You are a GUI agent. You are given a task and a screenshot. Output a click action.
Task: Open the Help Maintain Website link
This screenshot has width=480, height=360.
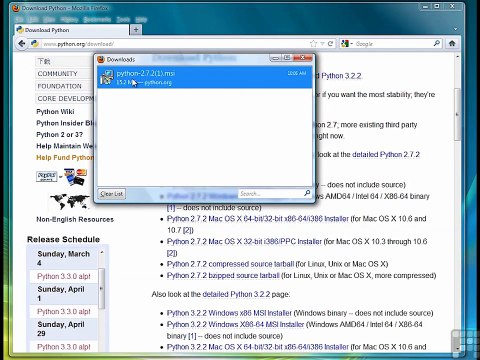(66, 146)
